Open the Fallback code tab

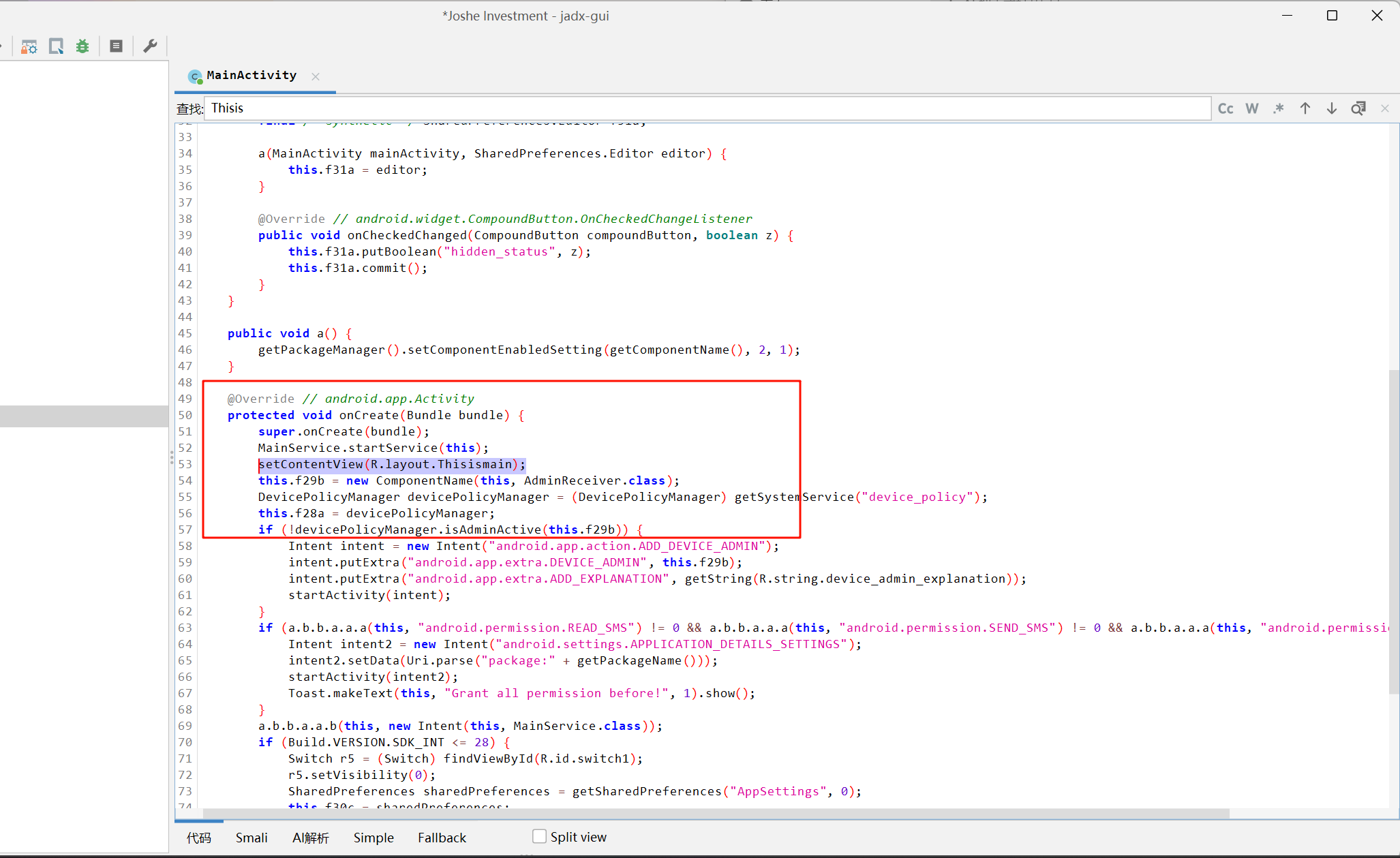442,838
